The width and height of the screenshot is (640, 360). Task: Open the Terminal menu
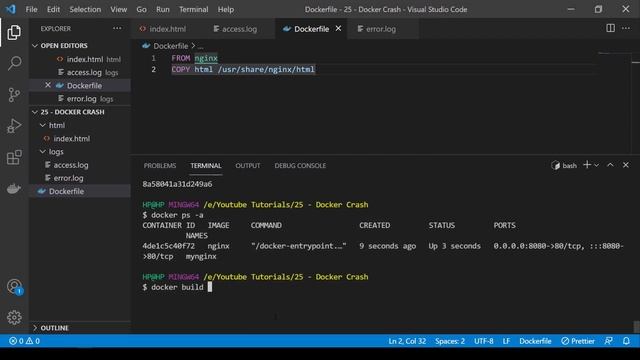click(193, 9)
